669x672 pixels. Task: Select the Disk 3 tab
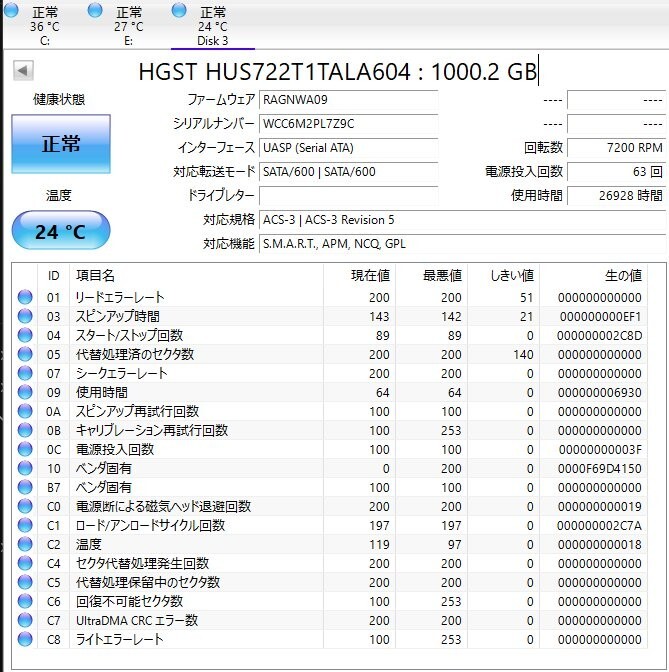(213, 26)
